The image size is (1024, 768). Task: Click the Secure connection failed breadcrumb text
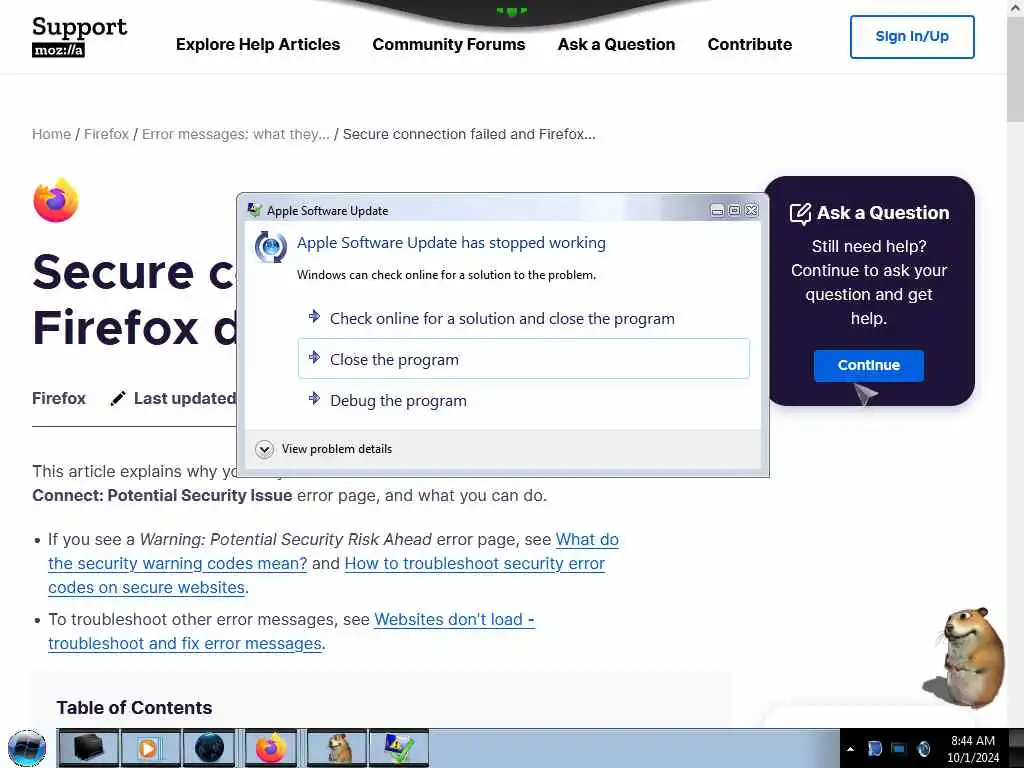point(469,134)
